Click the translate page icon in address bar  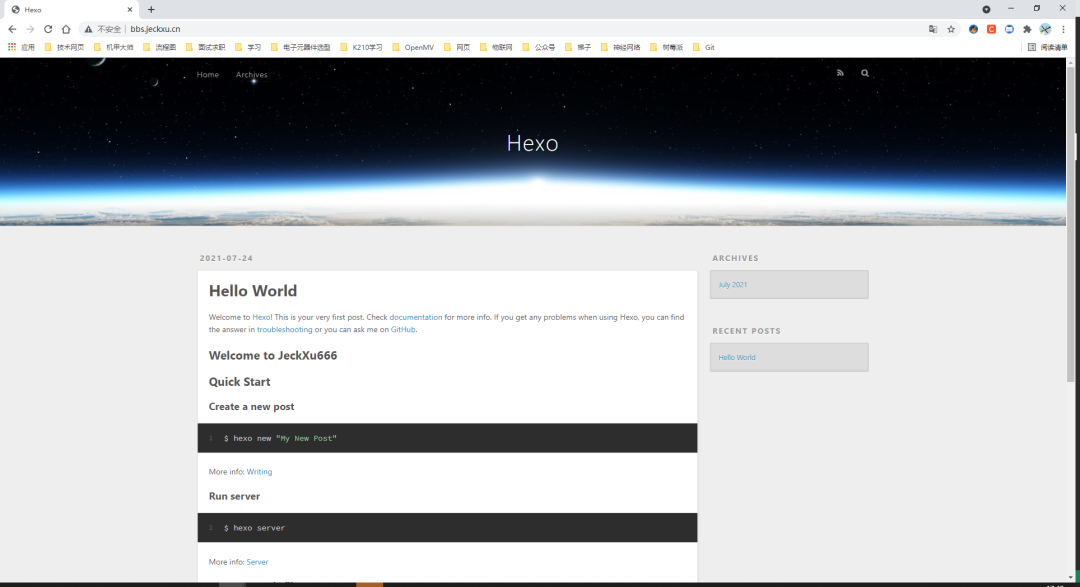933,29
